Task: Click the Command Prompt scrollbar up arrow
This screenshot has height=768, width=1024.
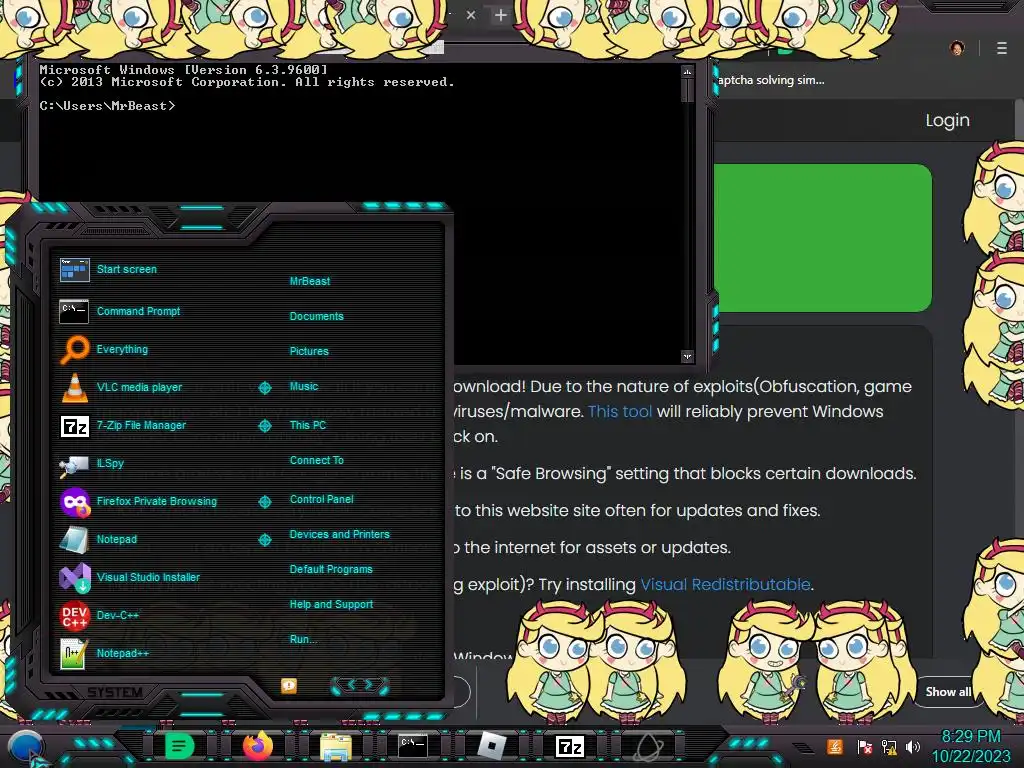Action: click(x=687, y=71)
